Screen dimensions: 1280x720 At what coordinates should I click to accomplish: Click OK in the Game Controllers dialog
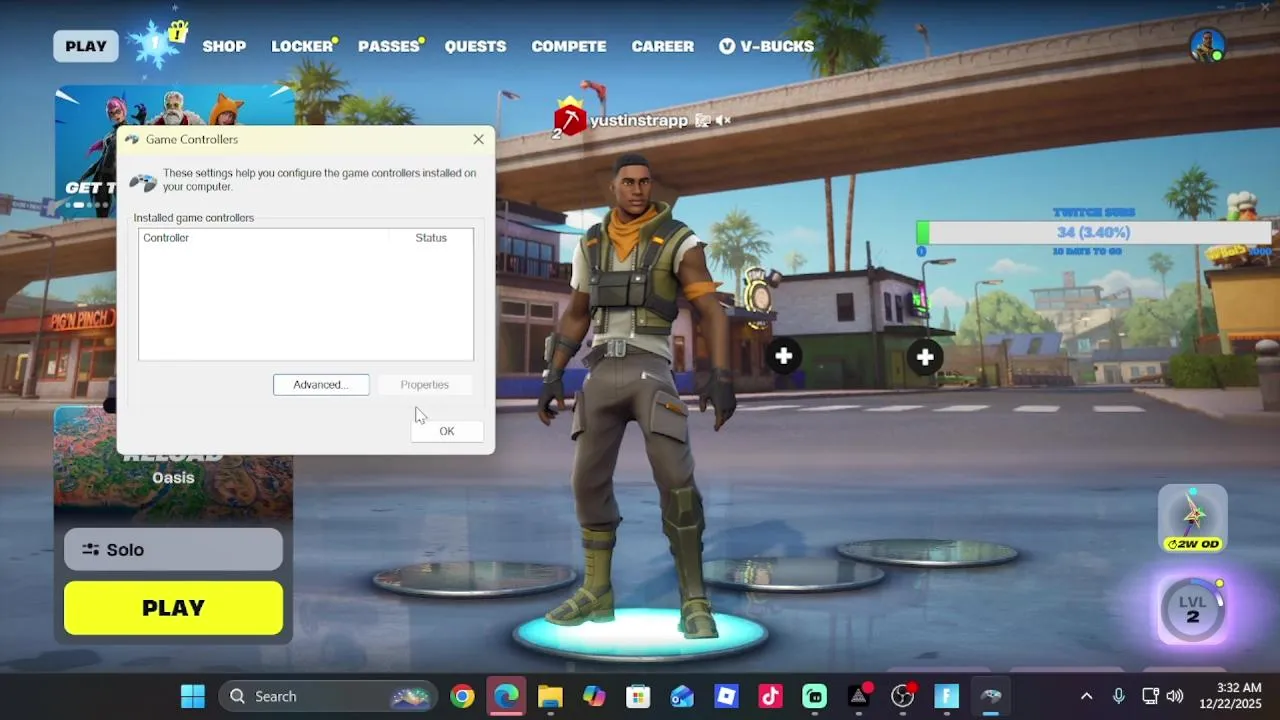pos(447,431)
